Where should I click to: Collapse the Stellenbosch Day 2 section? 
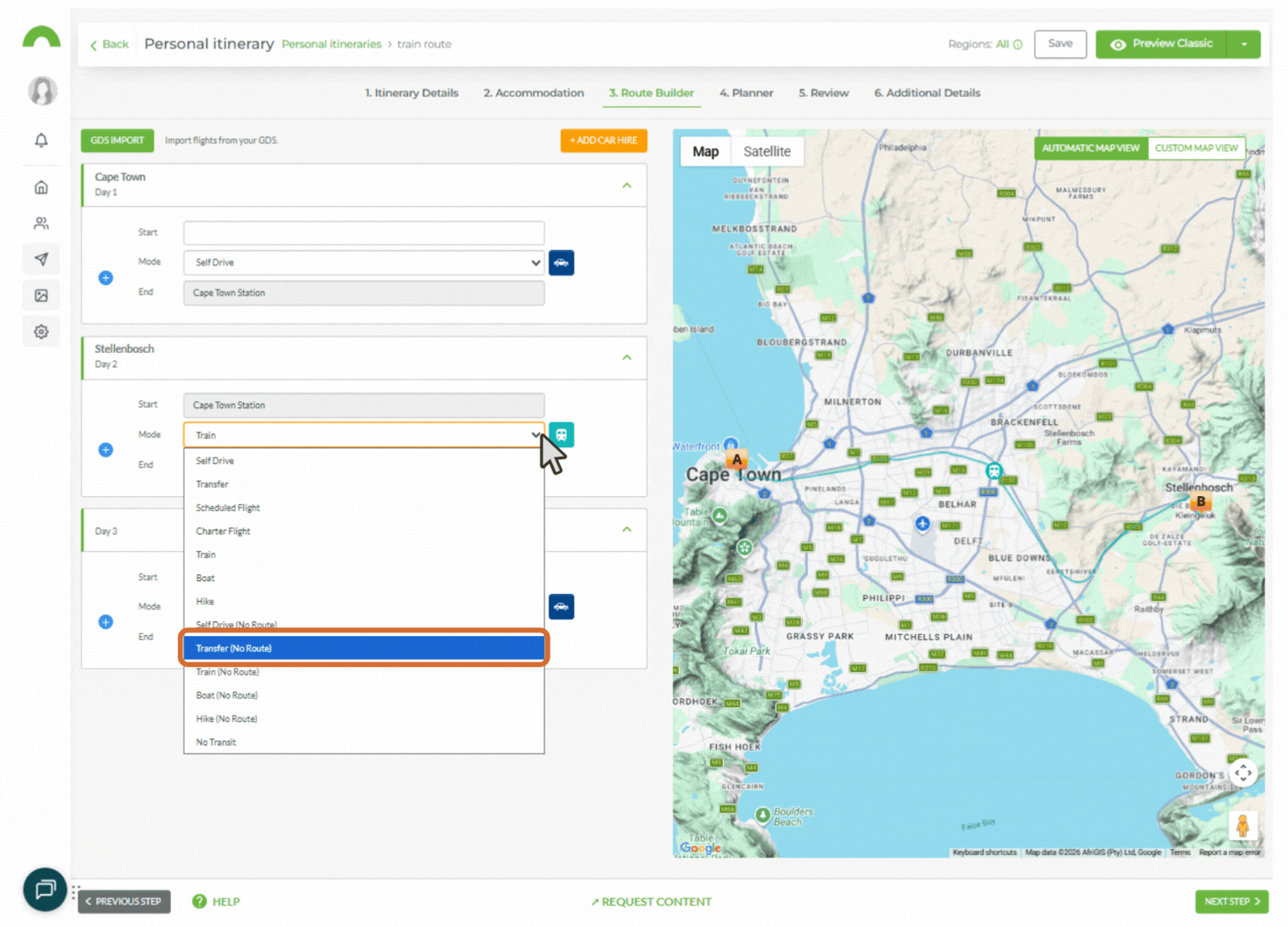point(627,357)
